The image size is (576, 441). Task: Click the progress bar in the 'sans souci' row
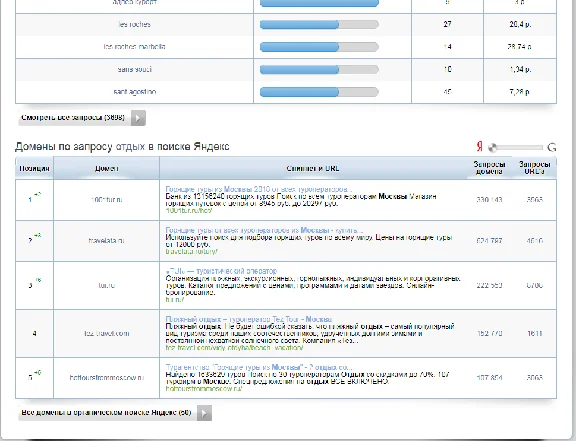pos(319,69)
